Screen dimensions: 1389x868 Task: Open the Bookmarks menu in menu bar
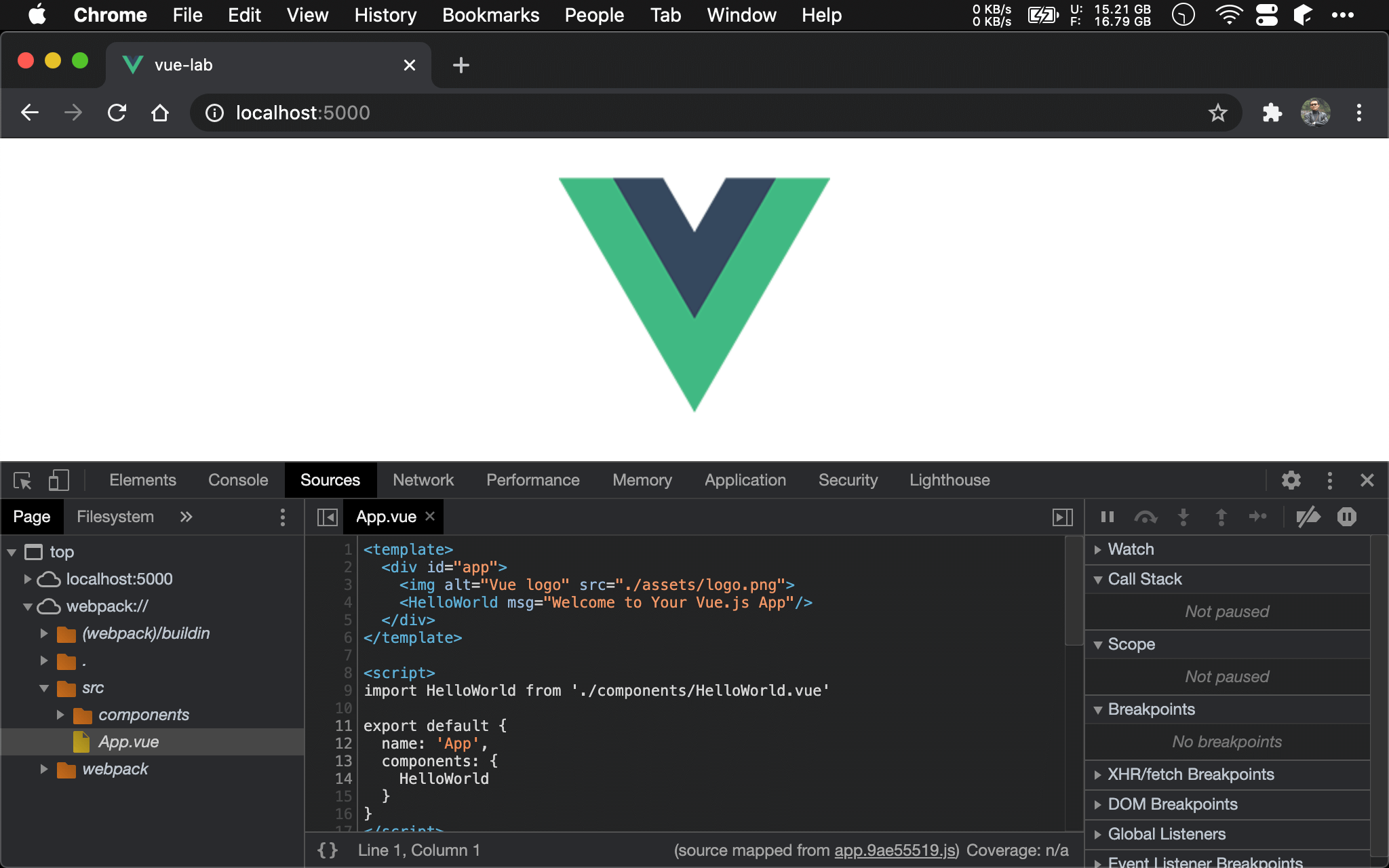[x=490, y=15]
